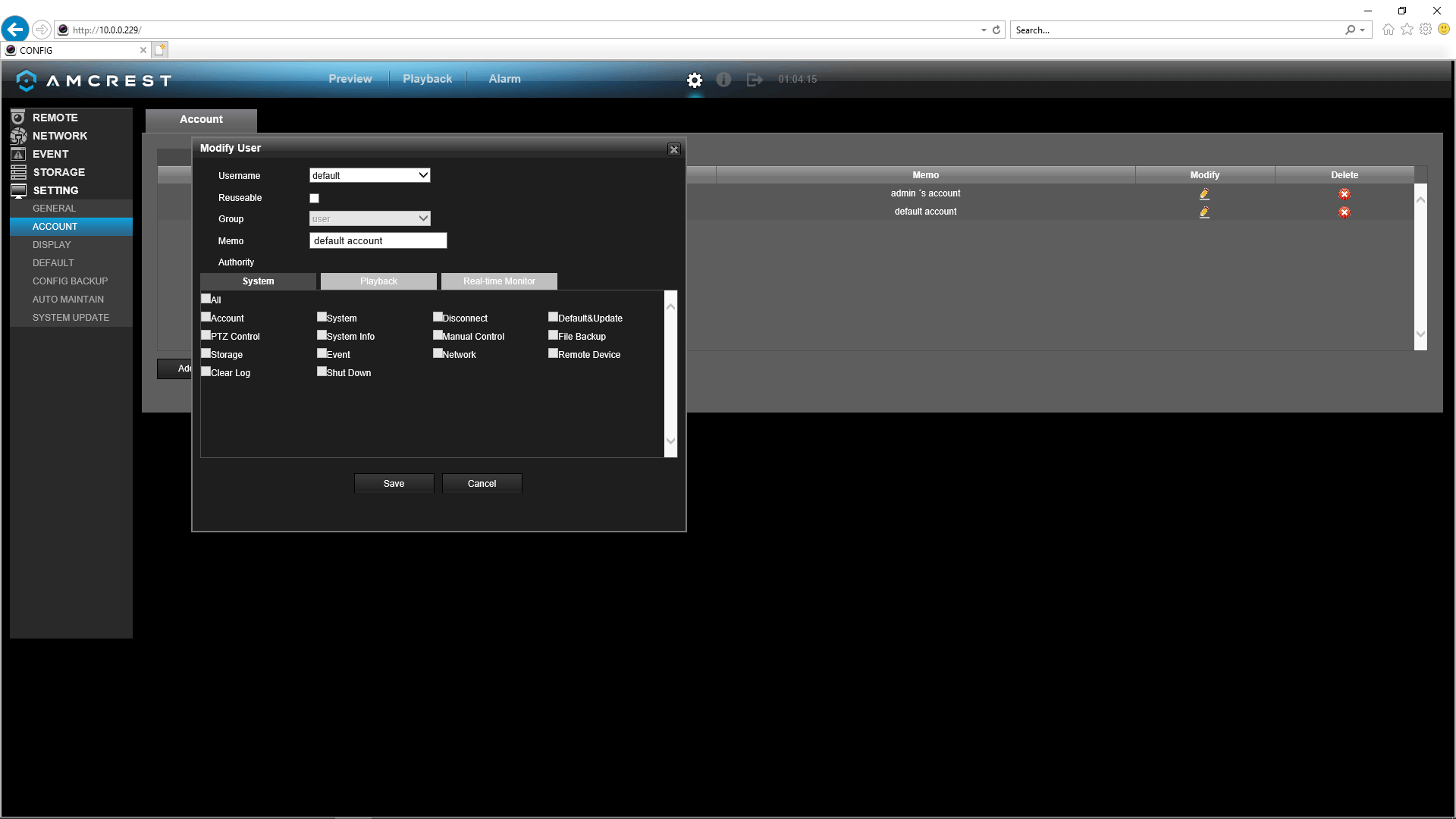Viewport: 1456px width, 819px height.
Task: Select the System authority tab
Action: pos(258,281)
